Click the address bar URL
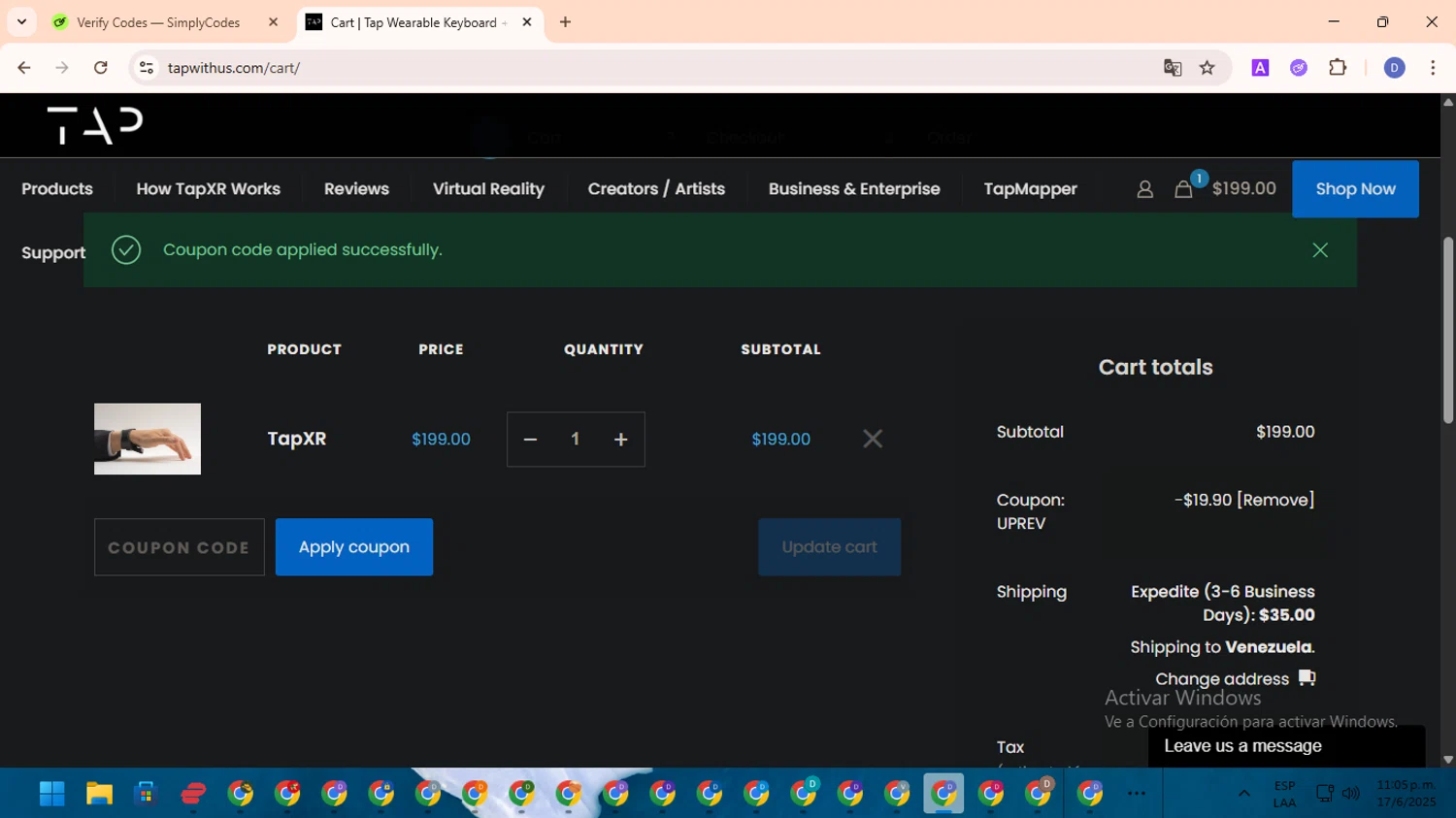This screenshot has height=818, width=1456. click(234, 68)
